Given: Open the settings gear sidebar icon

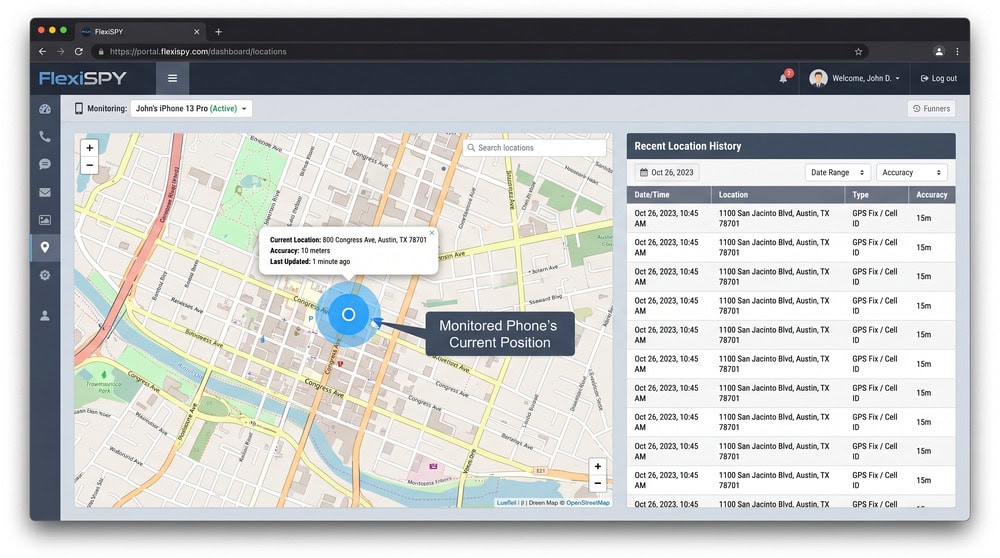Looking at the screenshot, I should pyautogui.click(x=45, y=275).
